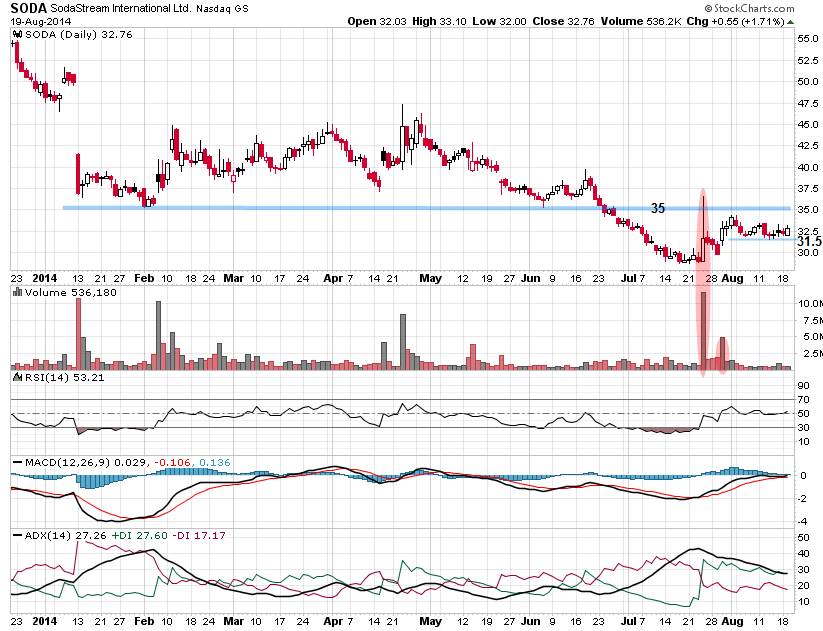Click the red -0.106 MACD signal value
This screenshot has width=823, height=631.
click(171, 462)
